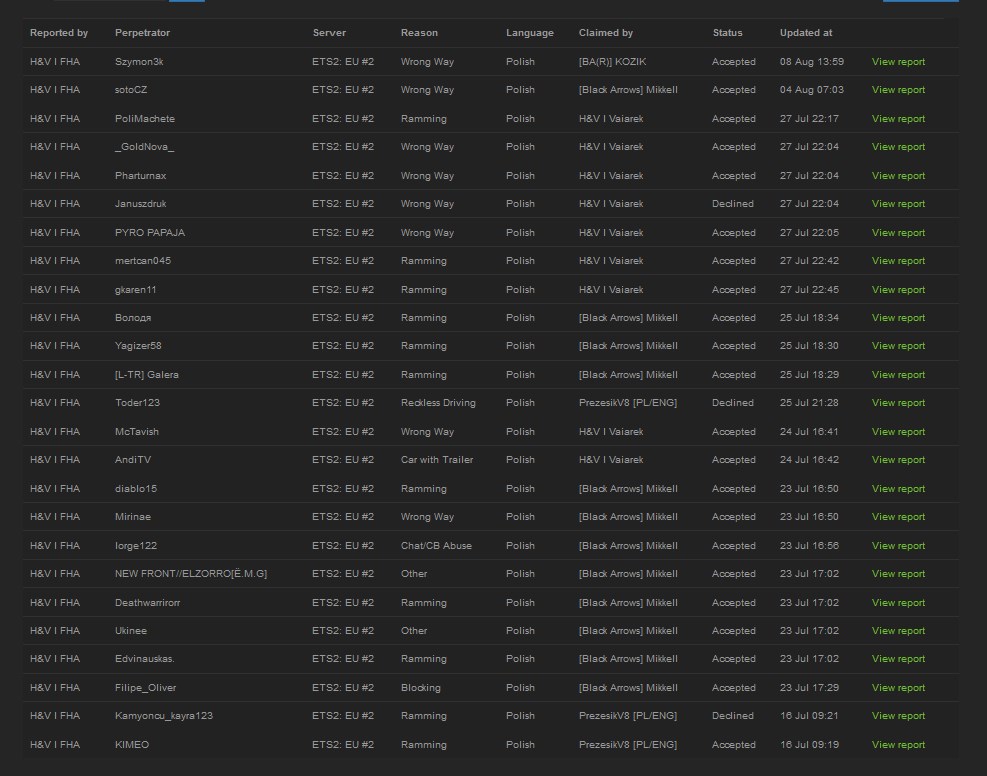View the declined Januszdruk report
987x776 pixels.
(898, 204)
